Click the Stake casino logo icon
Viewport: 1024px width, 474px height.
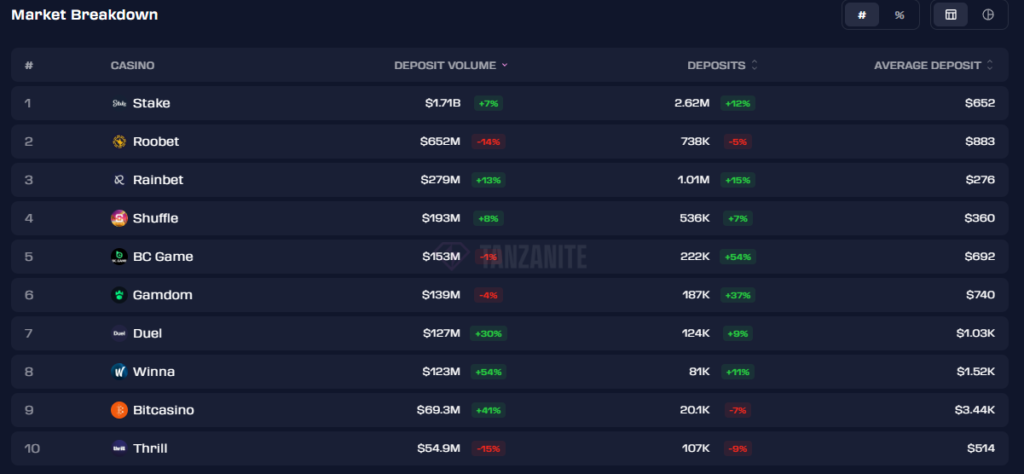119,103
